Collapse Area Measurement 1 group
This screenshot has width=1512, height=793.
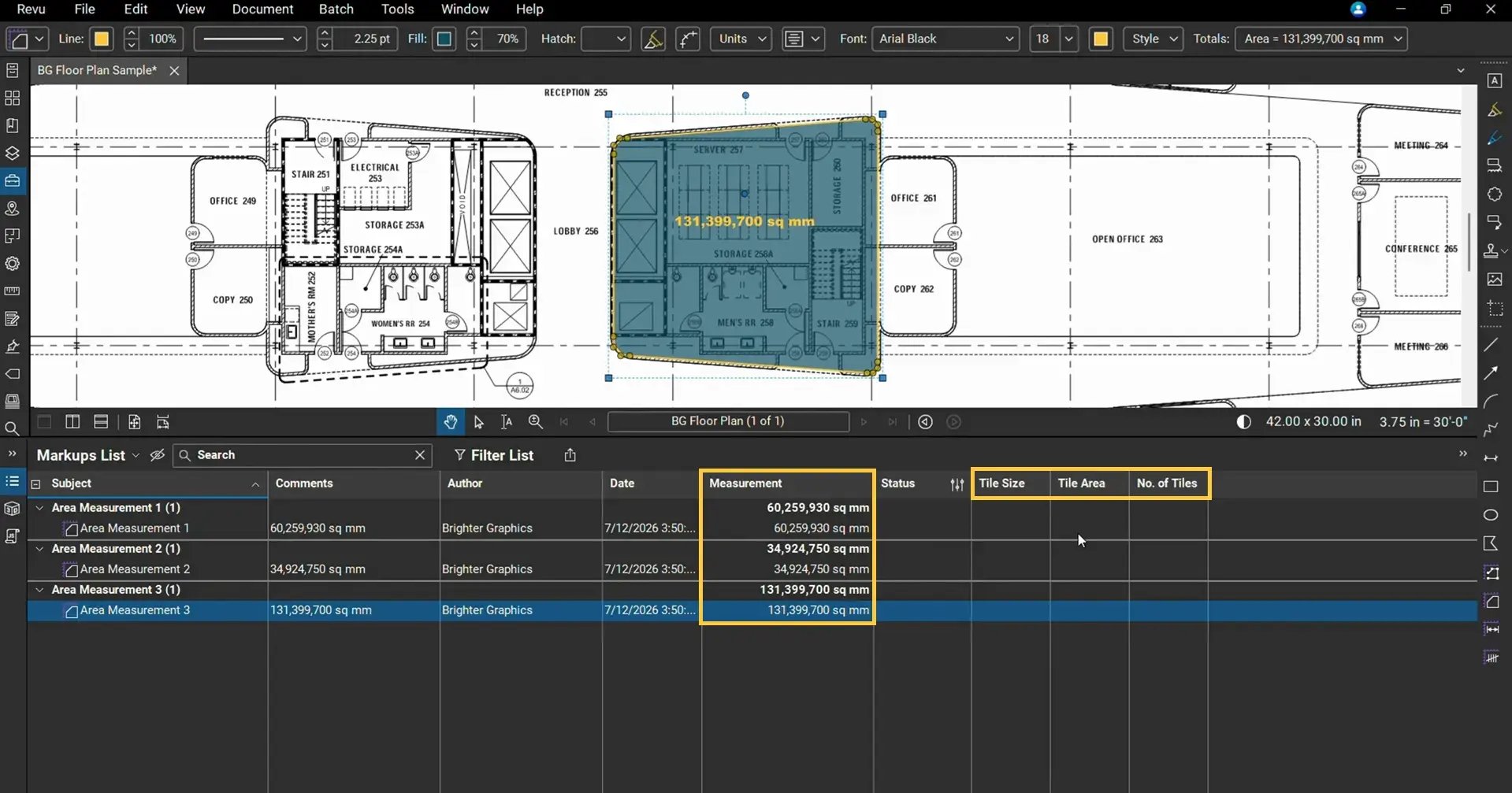tap(39, 508)
